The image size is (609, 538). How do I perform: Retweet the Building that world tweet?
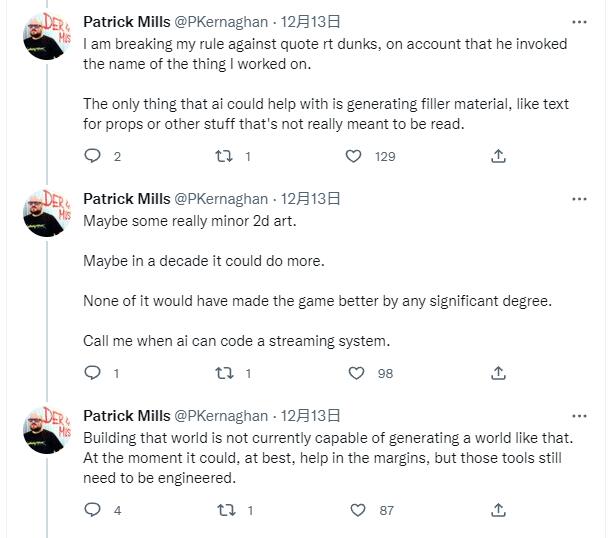pyautogui.click(x=226, y=510)
